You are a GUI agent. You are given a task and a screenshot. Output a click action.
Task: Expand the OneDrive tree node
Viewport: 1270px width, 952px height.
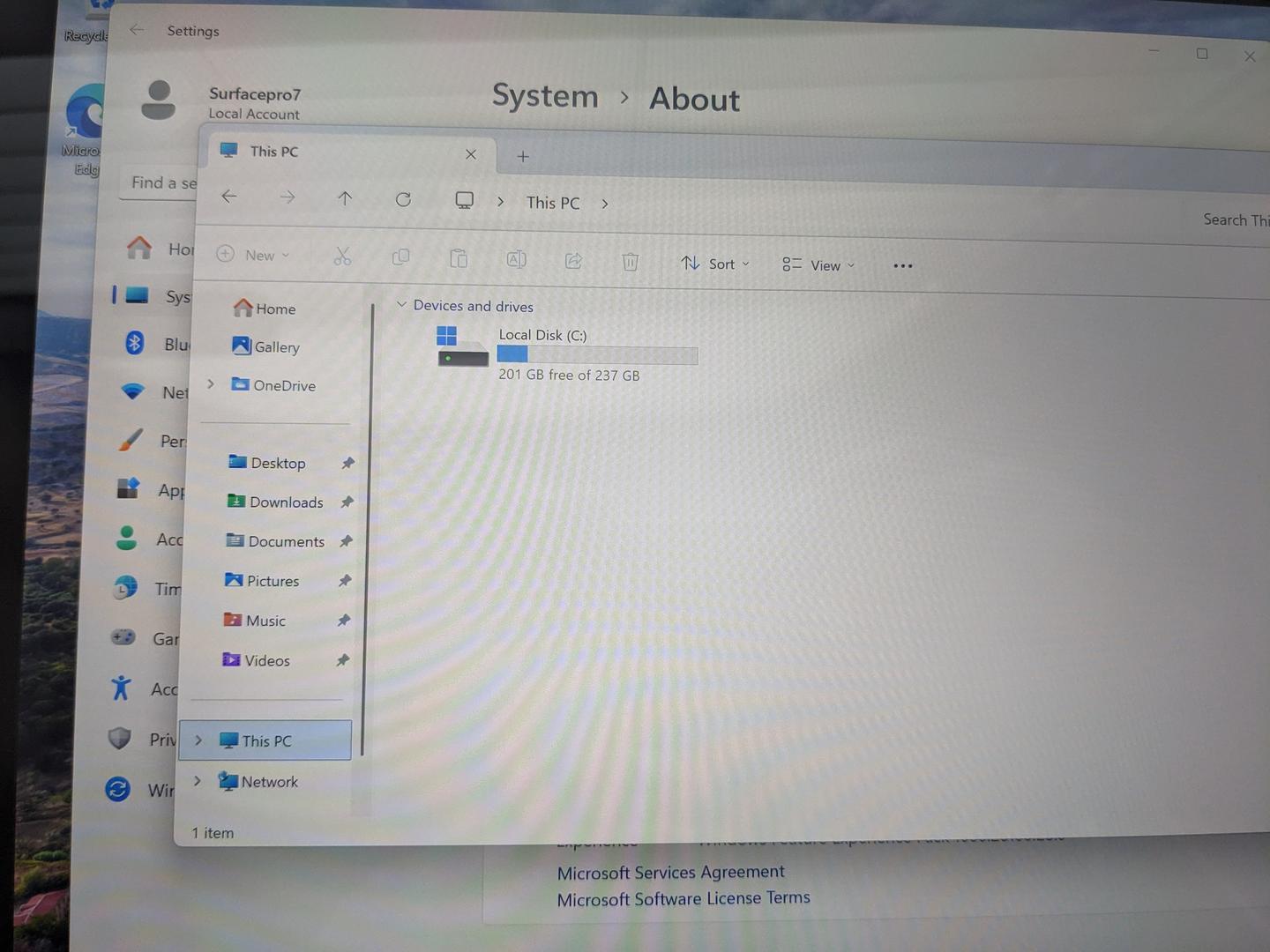pyautogui.click(x=211, y=383)
